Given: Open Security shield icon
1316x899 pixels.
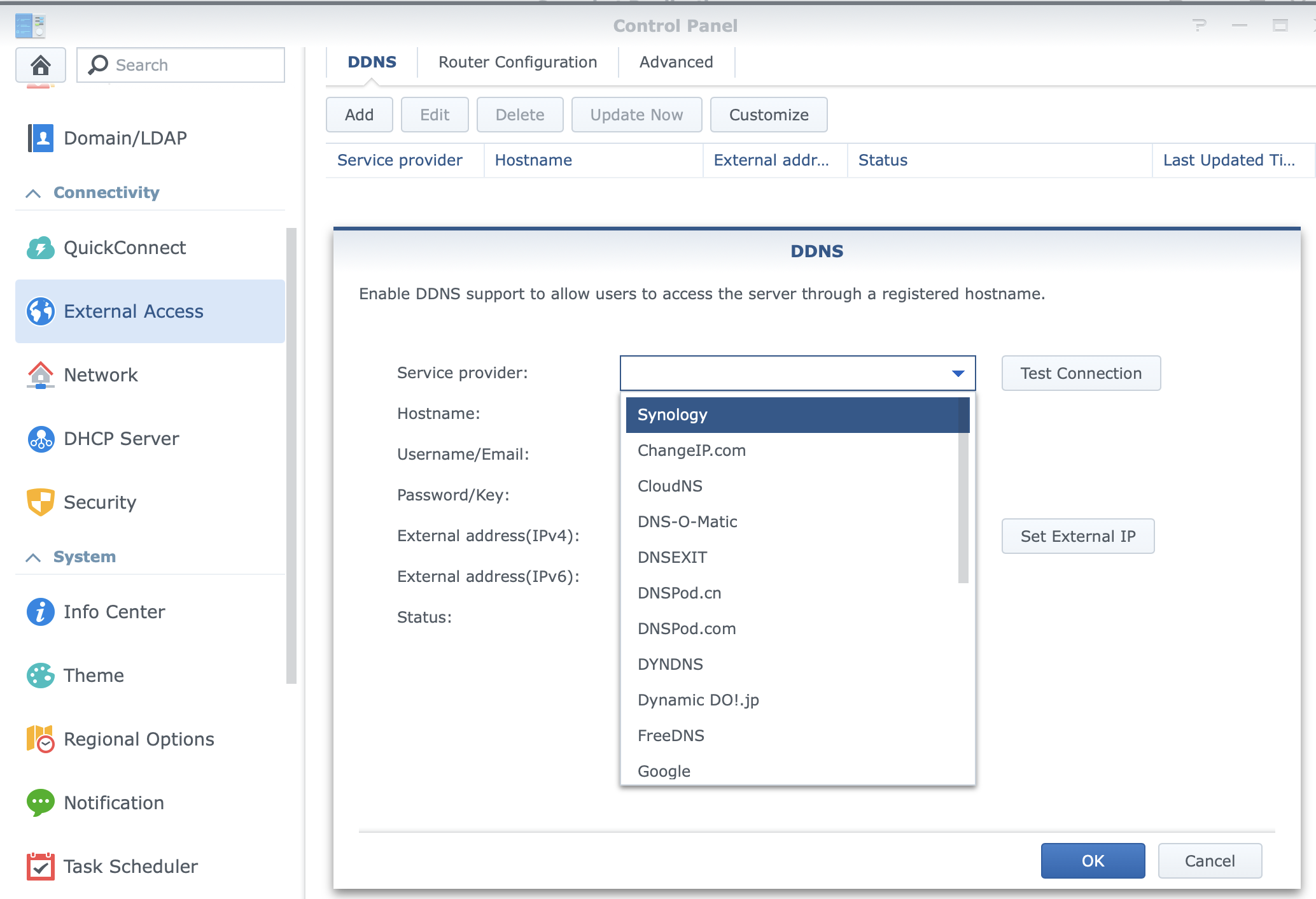Looking at the screenshot, I should coord(41,502).
